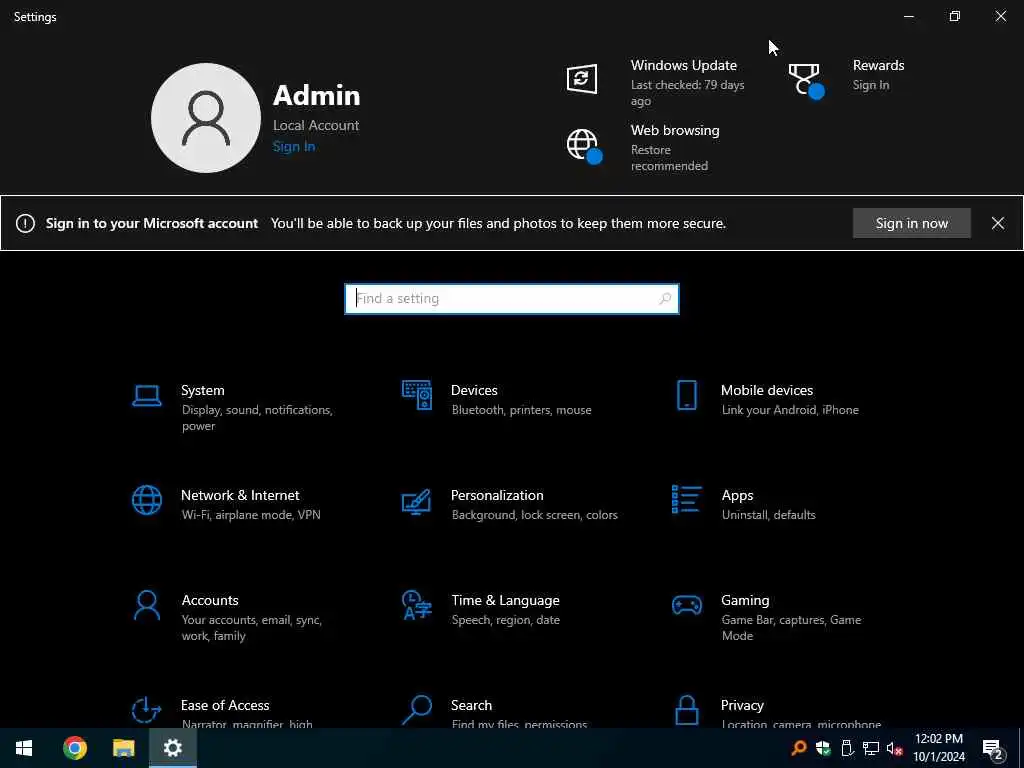Click 'Last checked: 79 days ago' text
Viewport: 1024px width, 768px height.
pos(687,93)
